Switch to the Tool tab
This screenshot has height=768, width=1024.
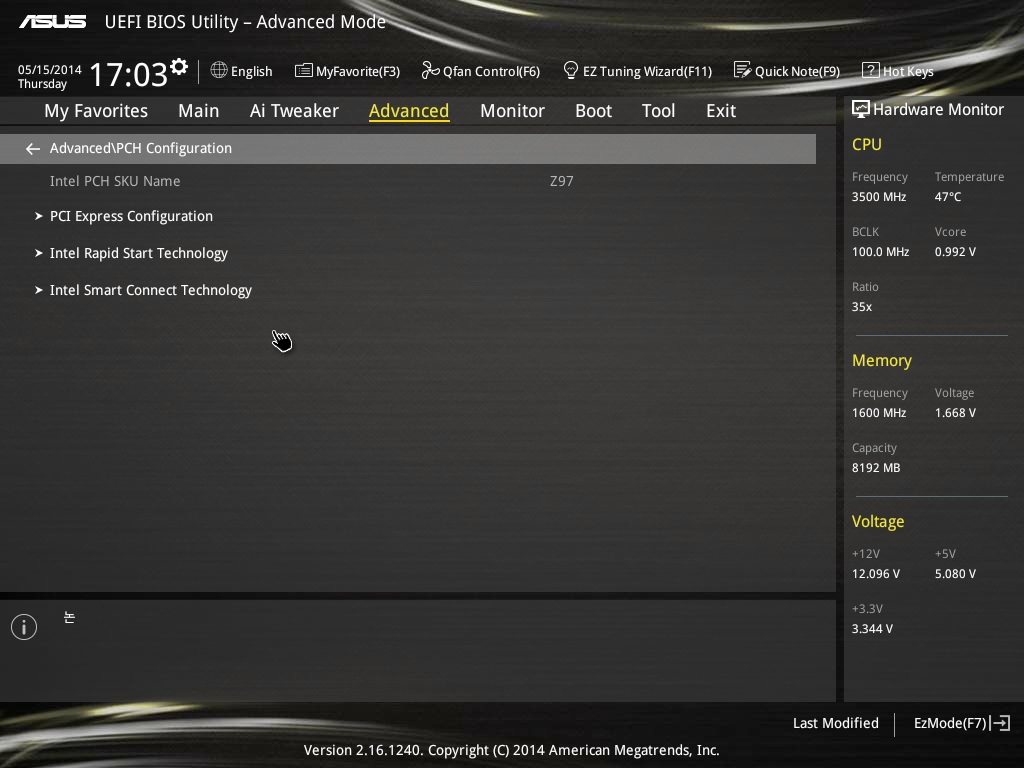click(x=658, y=111)
